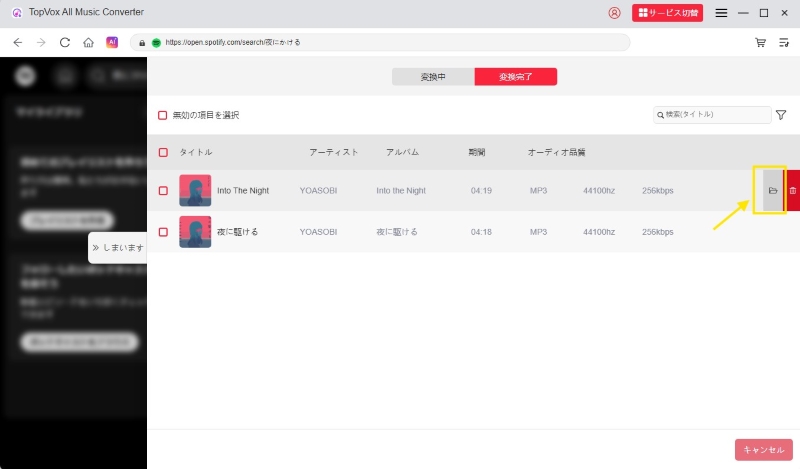Image resolution: width=800 pixels, height=469 pixels.
Task: Go forward with the forward arrow
Action: click(41, 42)
